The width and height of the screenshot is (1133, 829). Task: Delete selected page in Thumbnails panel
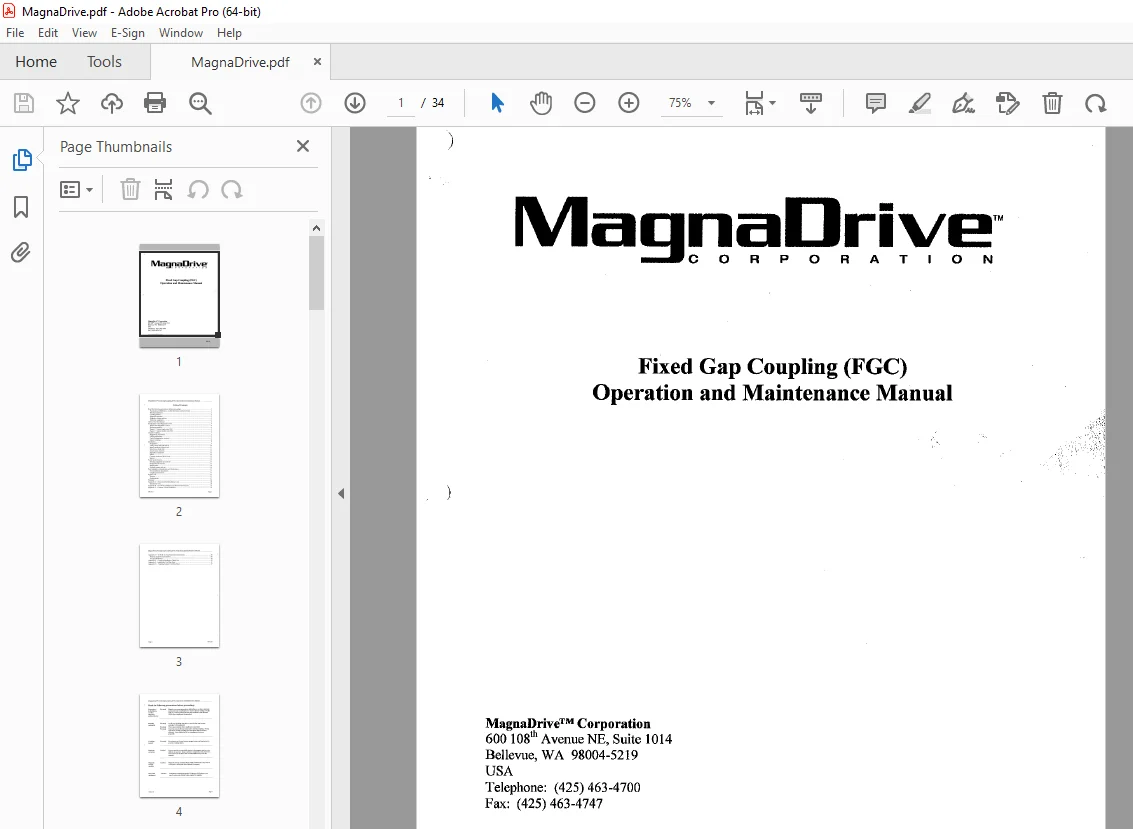pyautogui.click(x=130, y=190)
